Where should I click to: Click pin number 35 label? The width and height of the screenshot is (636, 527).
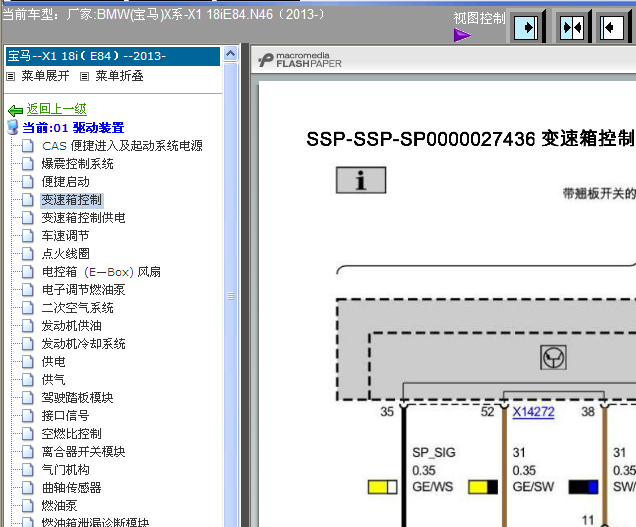point(387,412)
